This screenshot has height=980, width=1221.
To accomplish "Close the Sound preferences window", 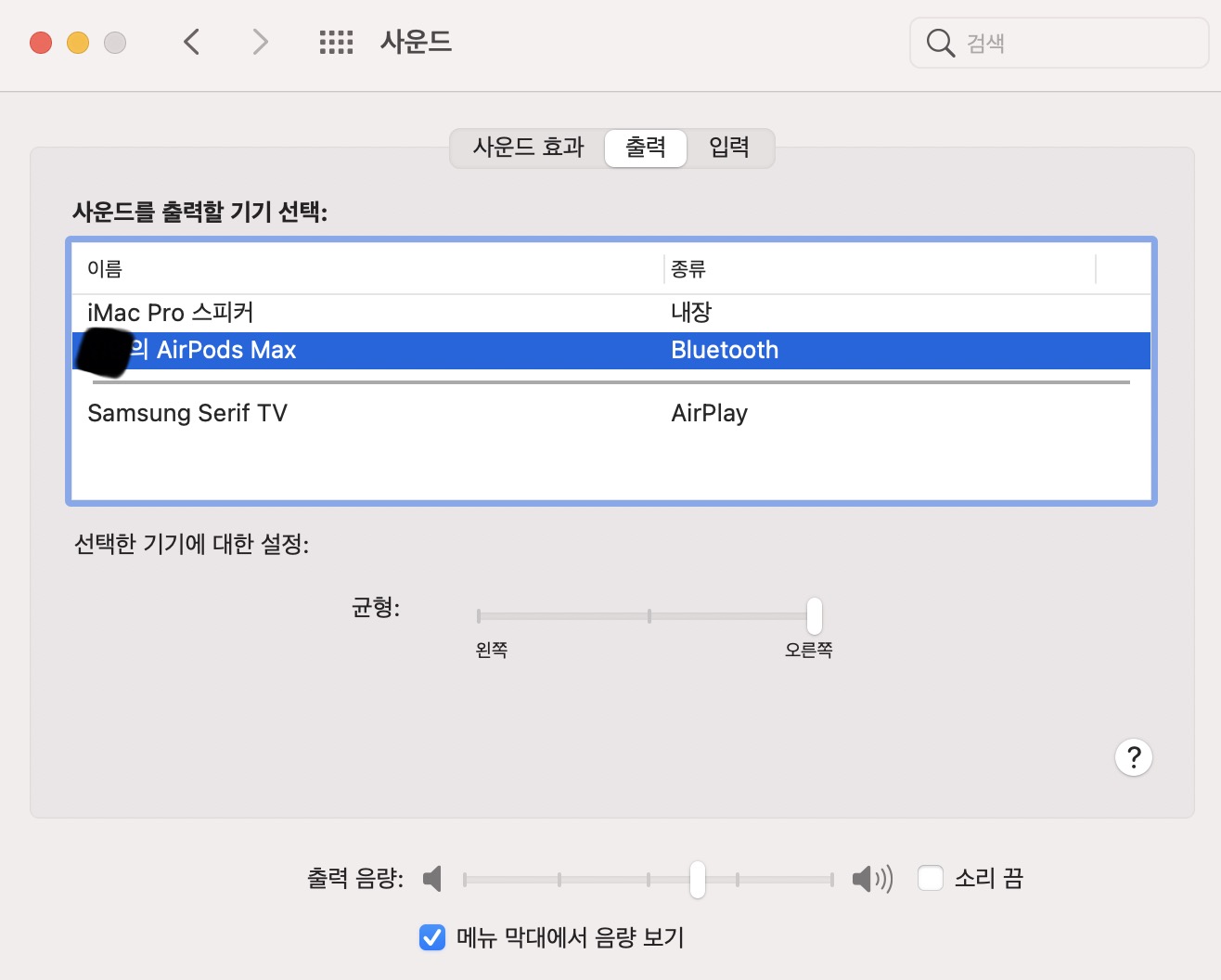I will (x=41, y=43).
